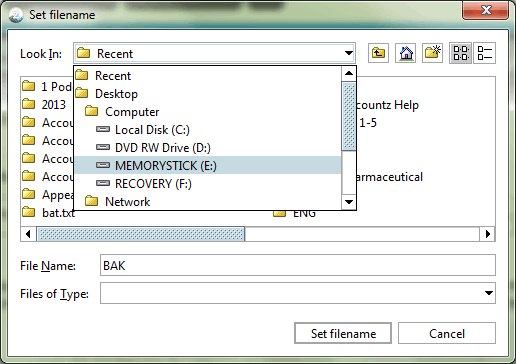Switch to List view icon
The height and width of the screenshot is (364, 516).
coord(460,53)
